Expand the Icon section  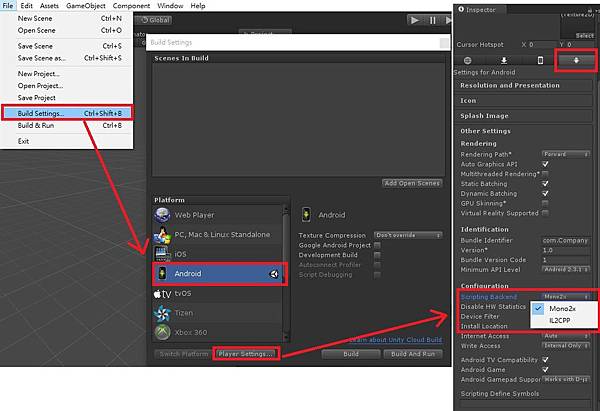(x=523, y=100)
